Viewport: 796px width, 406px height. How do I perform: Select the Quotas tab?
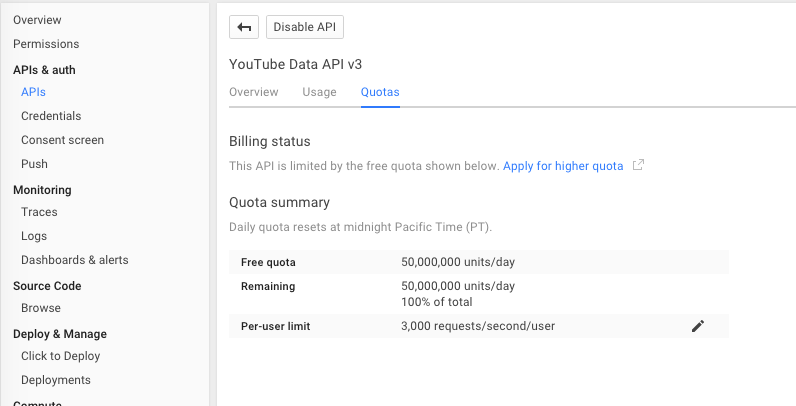pyautogui.click(x=380, y=92)
